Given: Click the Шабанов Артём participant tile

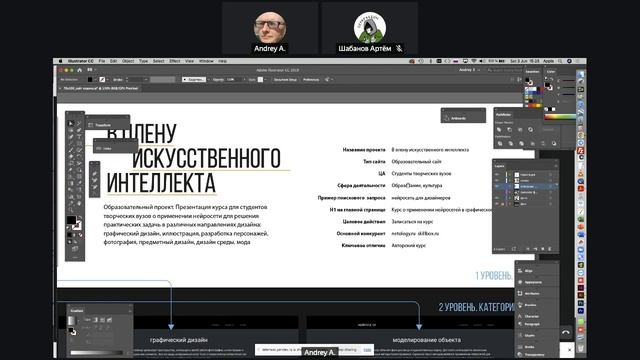Looking at the screenshot, I should (x=369, y=29).
